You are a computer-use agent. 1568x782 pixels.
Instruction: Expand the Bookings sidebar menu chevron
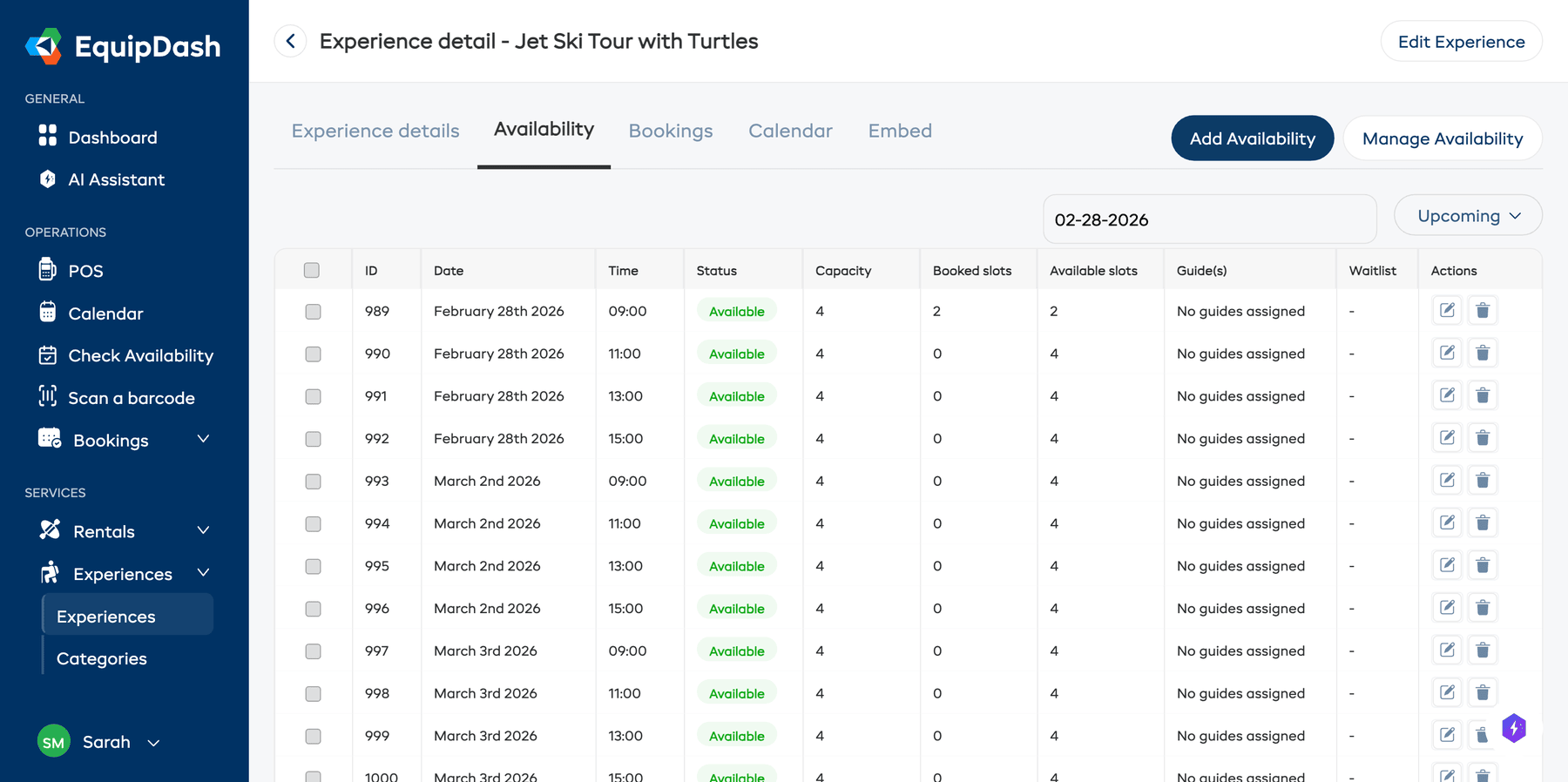pyautogui.click(x=203, y=439)
